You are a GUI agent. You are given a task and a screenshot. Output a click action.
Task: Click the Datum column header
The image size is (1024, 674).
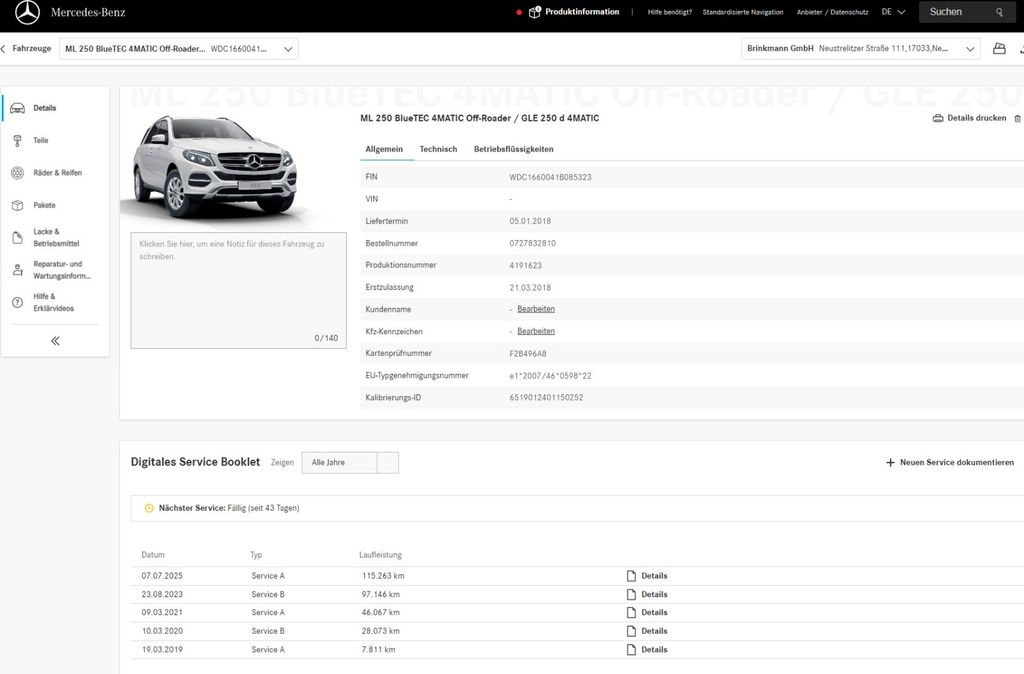coord(153,554)
